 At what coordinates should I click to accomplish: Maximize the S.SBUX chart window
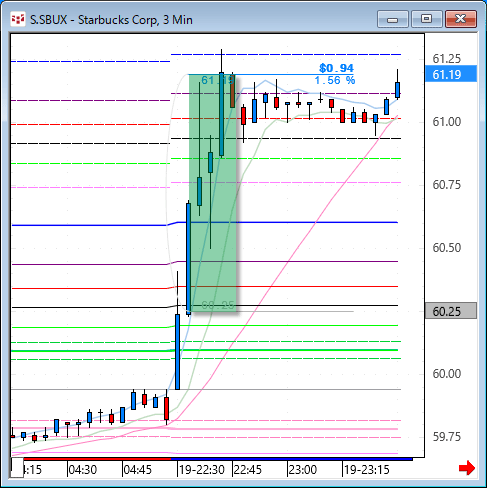pos(427,19)
